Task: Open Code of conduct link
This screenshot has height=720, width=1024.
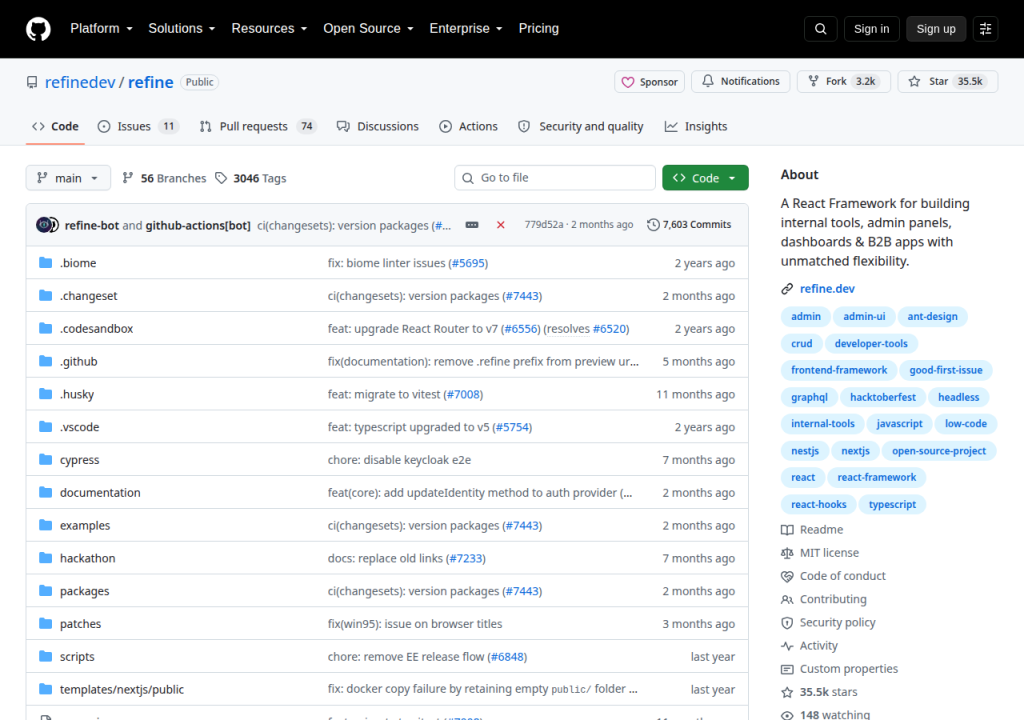Action: [842, 576]
